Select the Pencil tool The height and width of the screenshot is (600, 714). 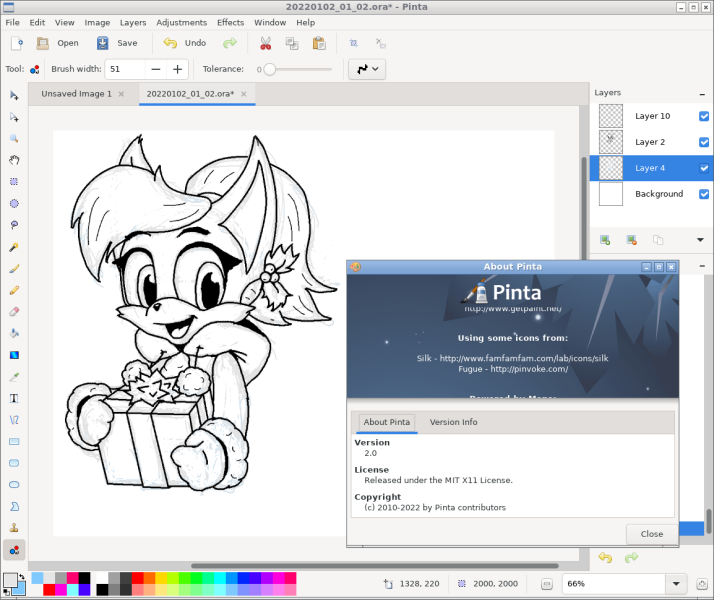click(14, 290)
